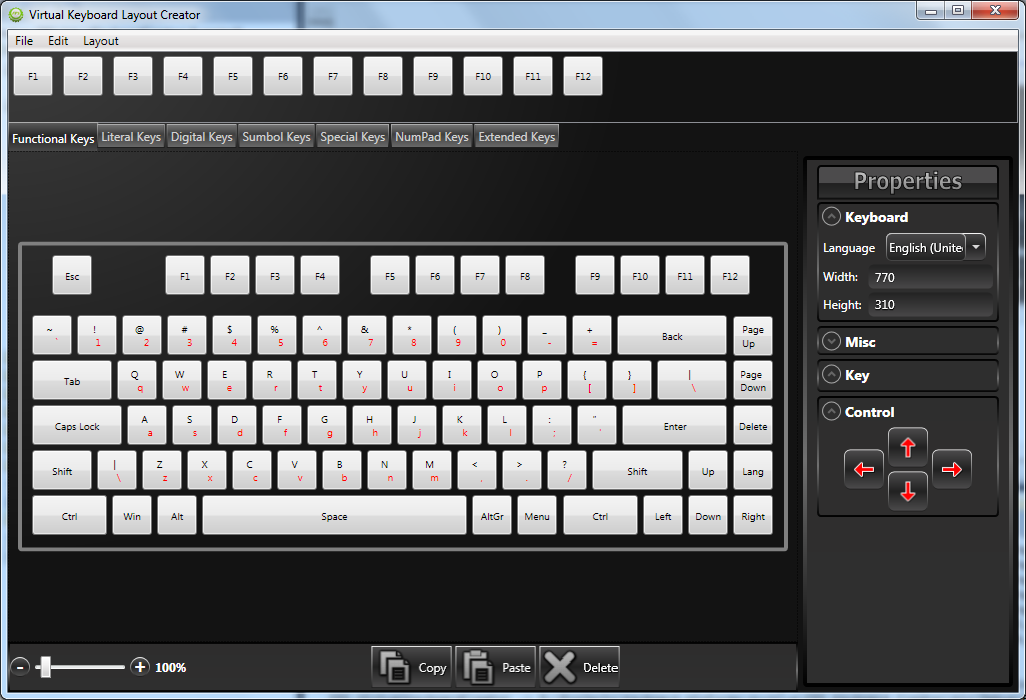Click the zoom in plus icon
Image resolution: width=1026 pixels, height=700 pixels.
[x=140, y=667]
